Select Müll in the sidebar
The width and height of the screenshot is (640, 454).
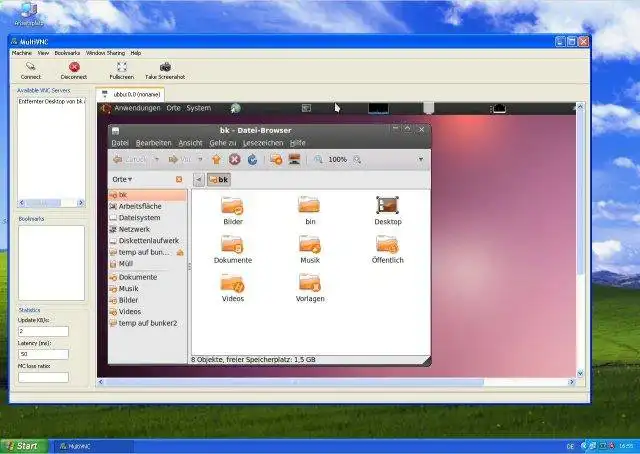click(x=148, y=264)
